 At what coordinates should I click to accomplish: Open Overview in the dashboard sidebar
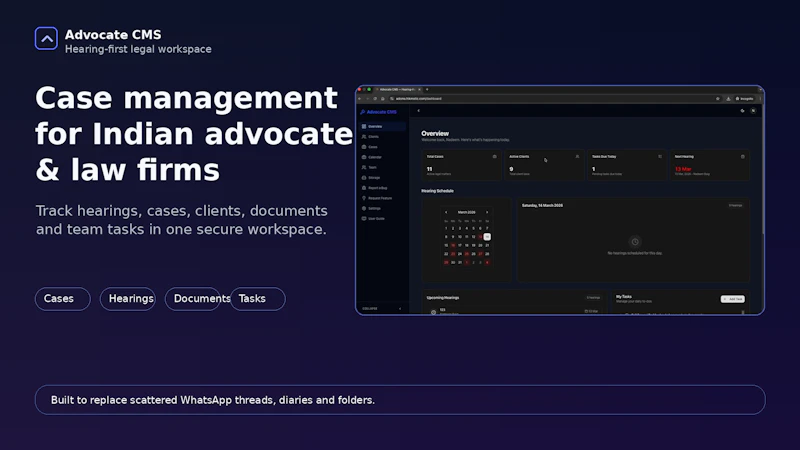tap(383, 126)
